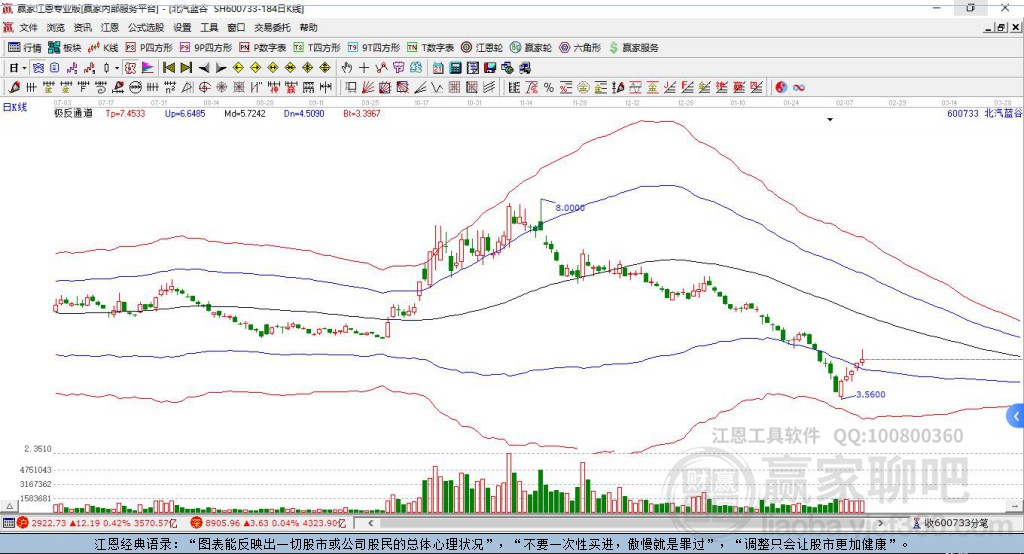The height and width of the screenshot is (554, 1024).
Task: Click Shanghai index 2922.73 status entry
Action: coord(97,523)
